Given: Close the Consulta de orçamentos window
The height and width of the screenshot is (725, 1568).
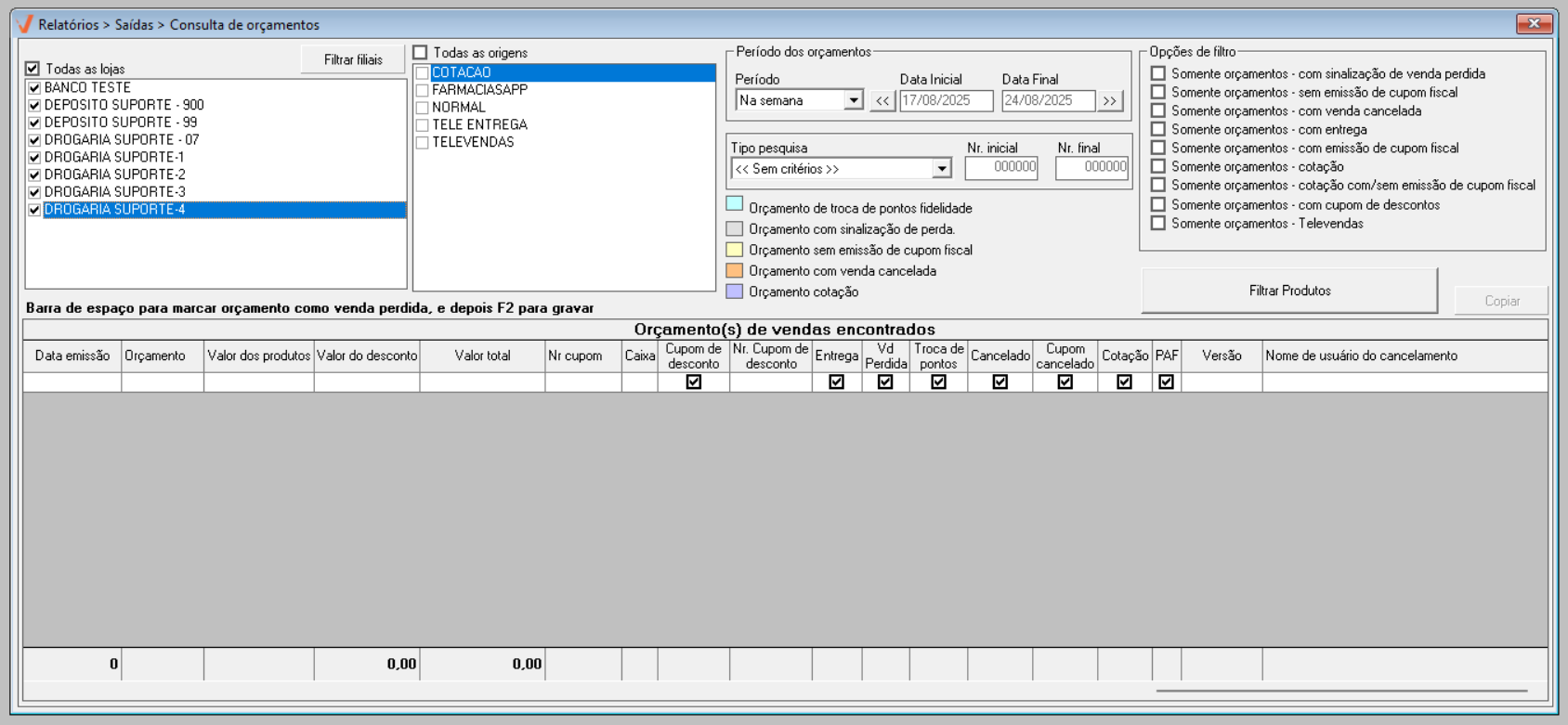Looking at the screenshot, I should [1534, 23].
